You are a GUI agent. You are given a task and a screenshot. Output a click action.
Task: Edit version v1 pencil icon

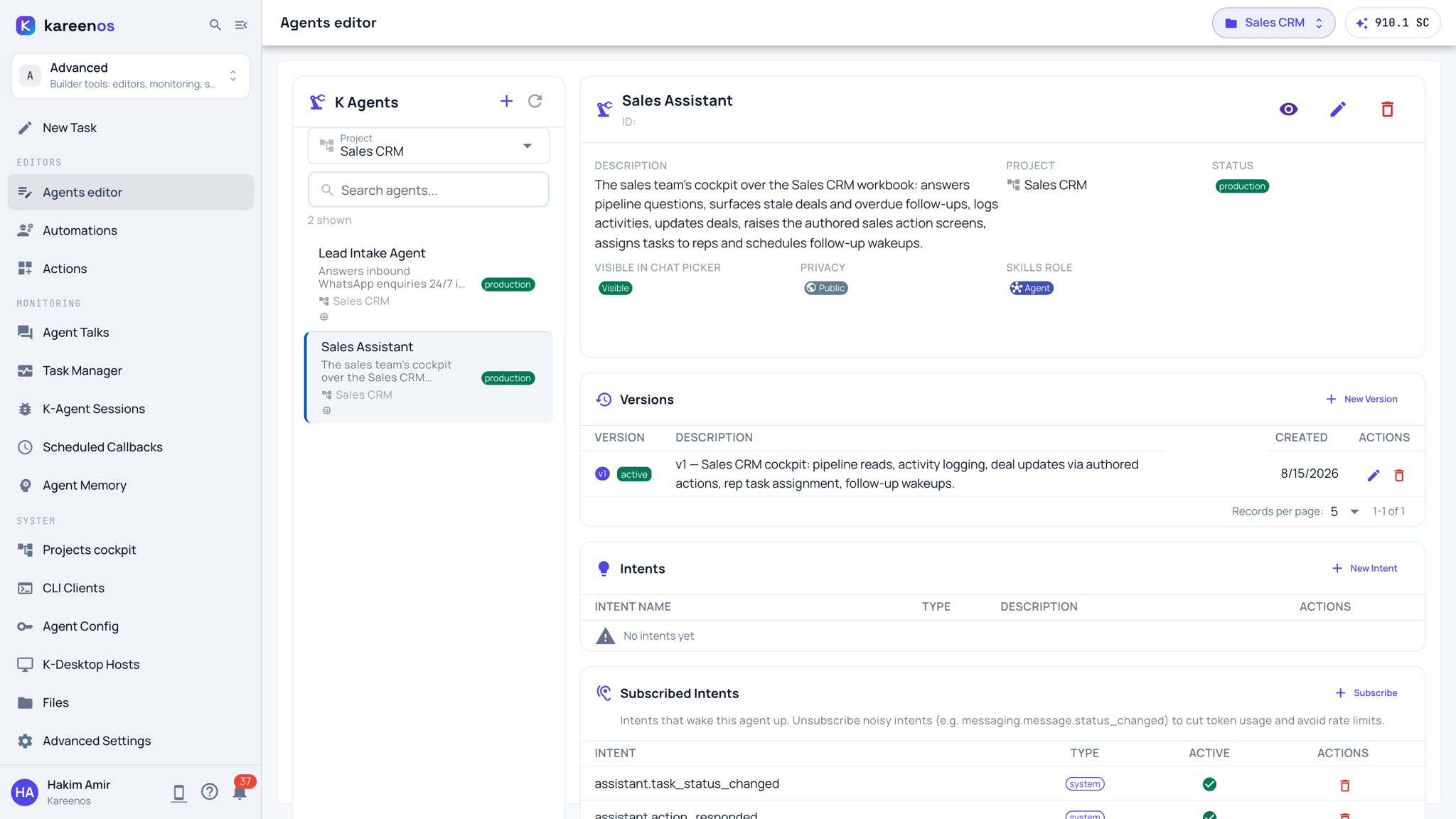[x=1374, y=475]
